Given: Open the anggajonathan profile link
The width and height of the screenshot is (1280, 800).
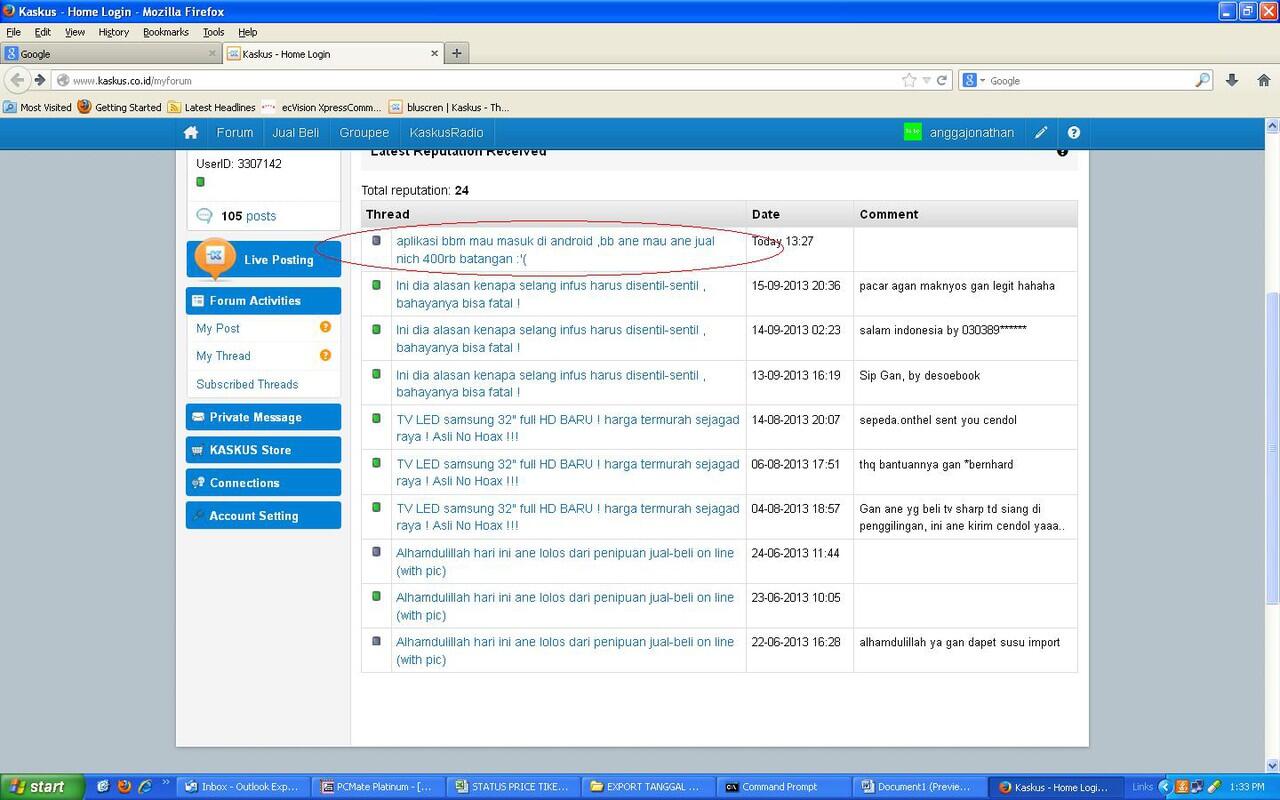Looking at the screenshot, I should [x=971, y=133].
